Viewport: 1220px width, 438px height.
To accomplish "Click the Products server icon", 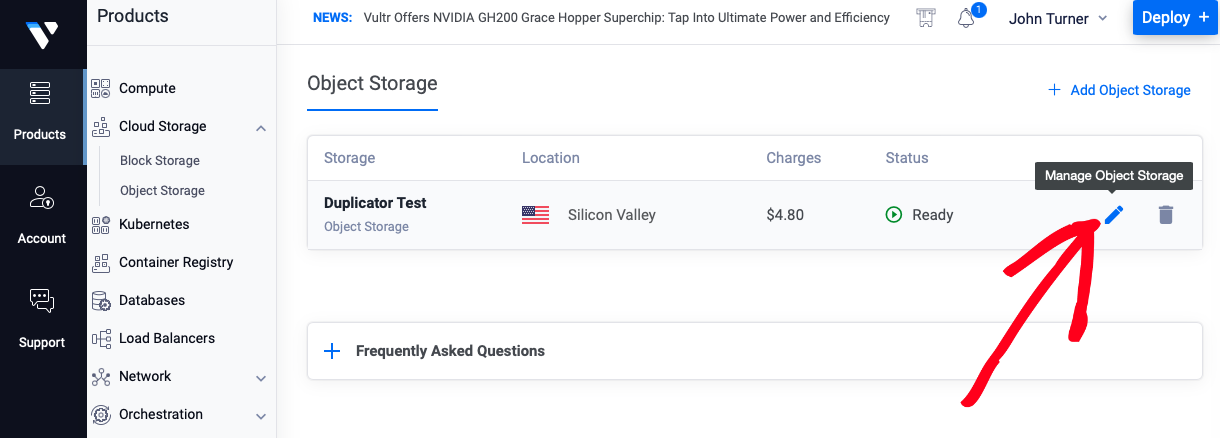I will pyautogui.click(x=40, y=94).
